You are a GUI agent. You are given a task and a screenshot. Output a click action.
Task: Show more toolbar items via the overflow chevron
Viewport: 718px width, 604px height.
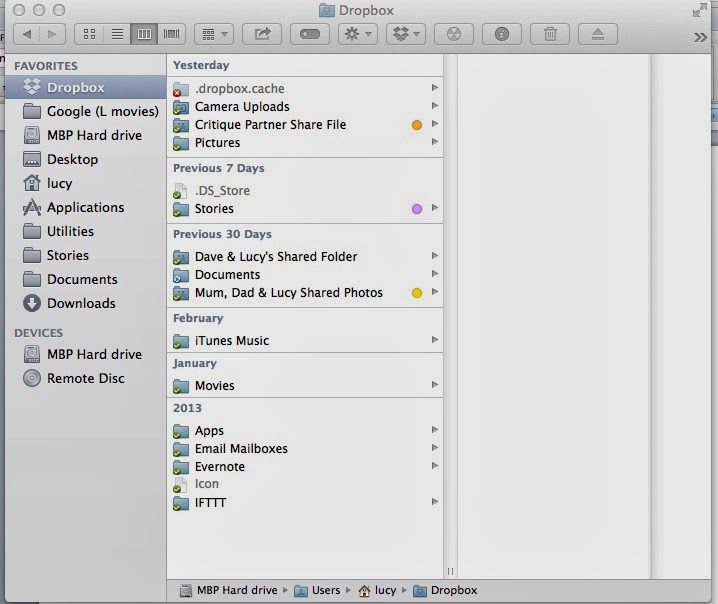pyautogui.click(x=700, y=37)
